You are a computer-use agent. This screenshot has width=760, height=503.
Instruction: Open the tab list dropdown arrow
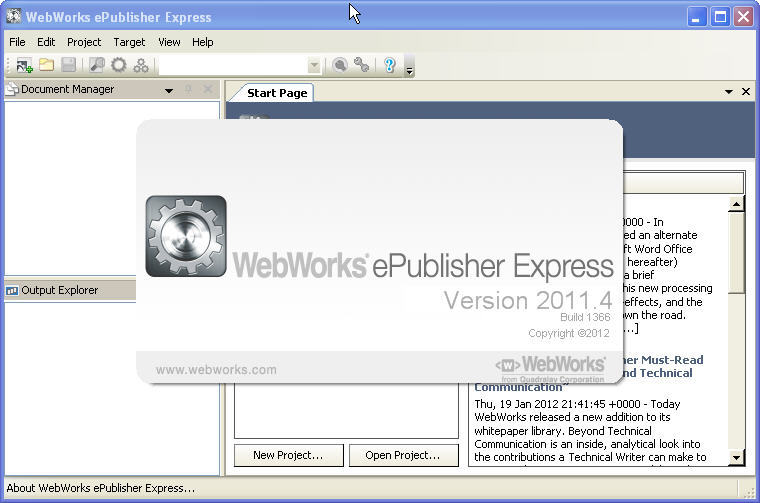[728, 92]
